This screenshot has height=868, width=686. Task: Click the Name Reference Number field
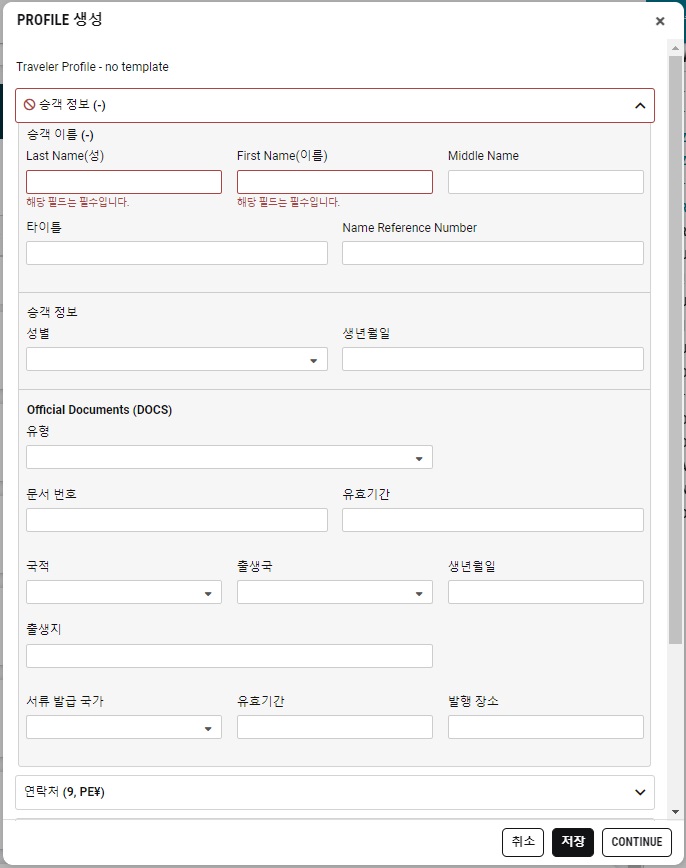coord(493,253)
